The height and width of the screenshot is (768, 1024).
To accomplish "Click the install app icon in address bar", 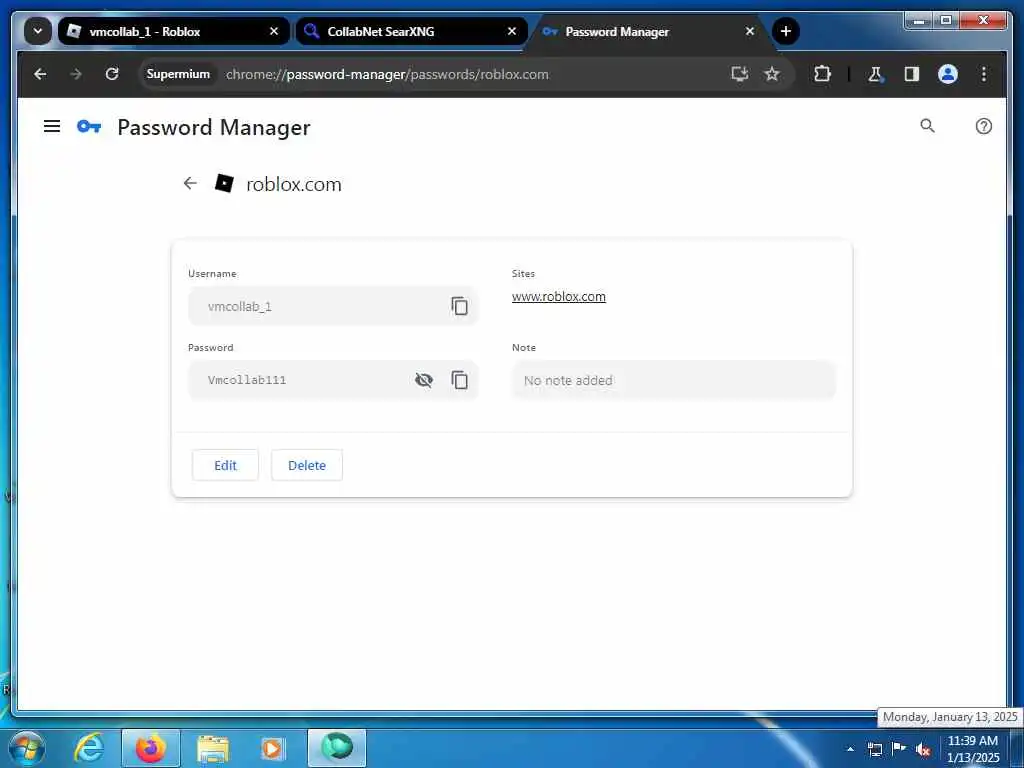I will 739,74.
